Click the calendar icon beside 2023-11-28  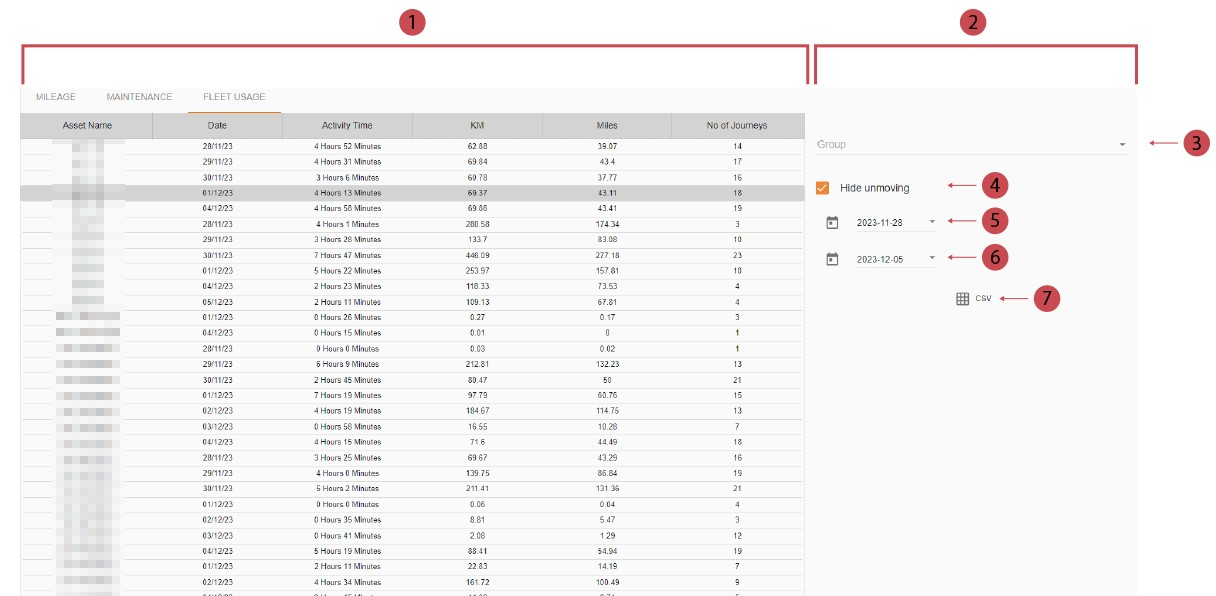832,222
